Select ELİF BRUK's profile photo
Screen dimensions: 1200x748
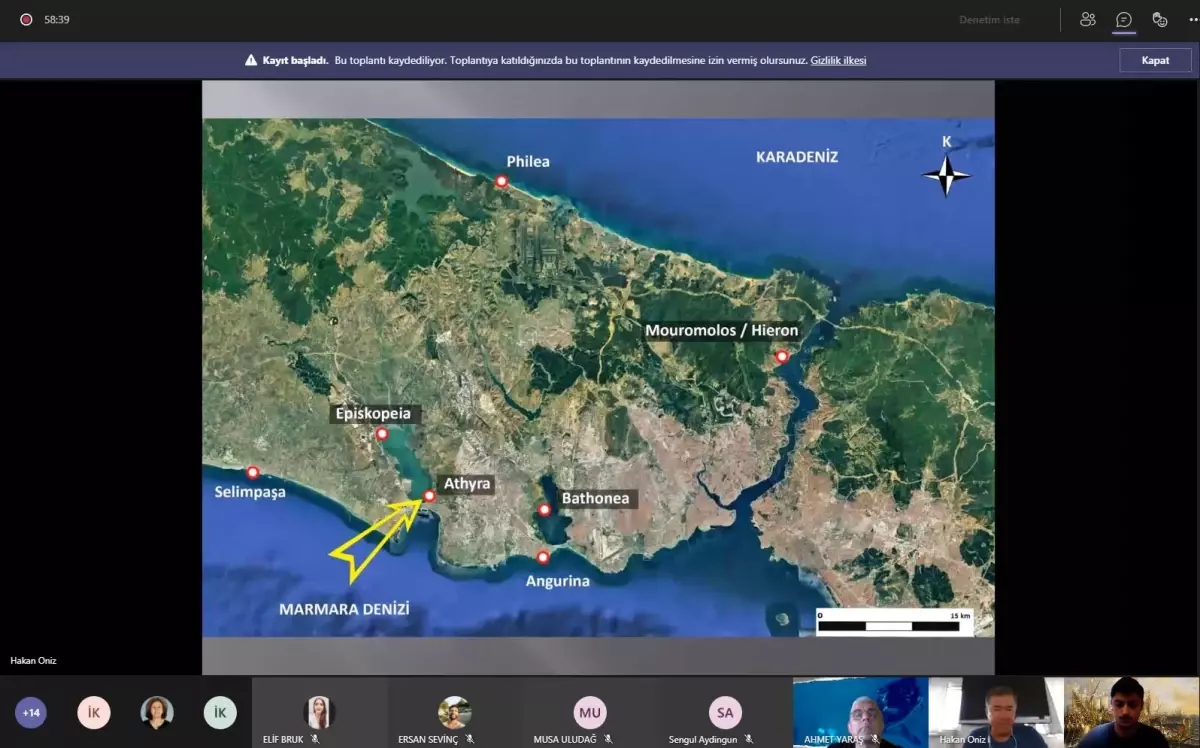(319, 712)
